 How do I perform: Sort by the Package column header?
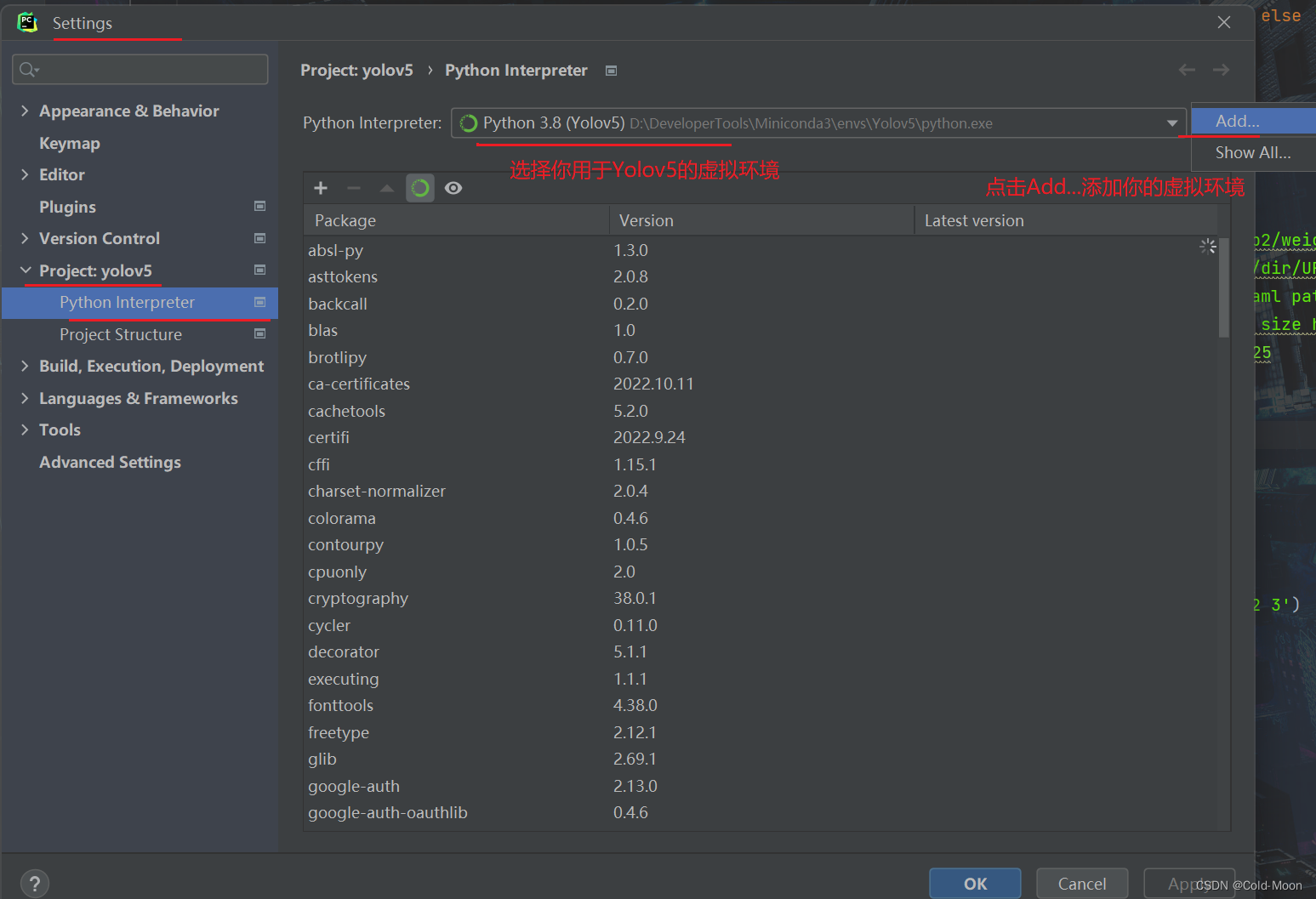pyautogui.click(x=456, y=220)
